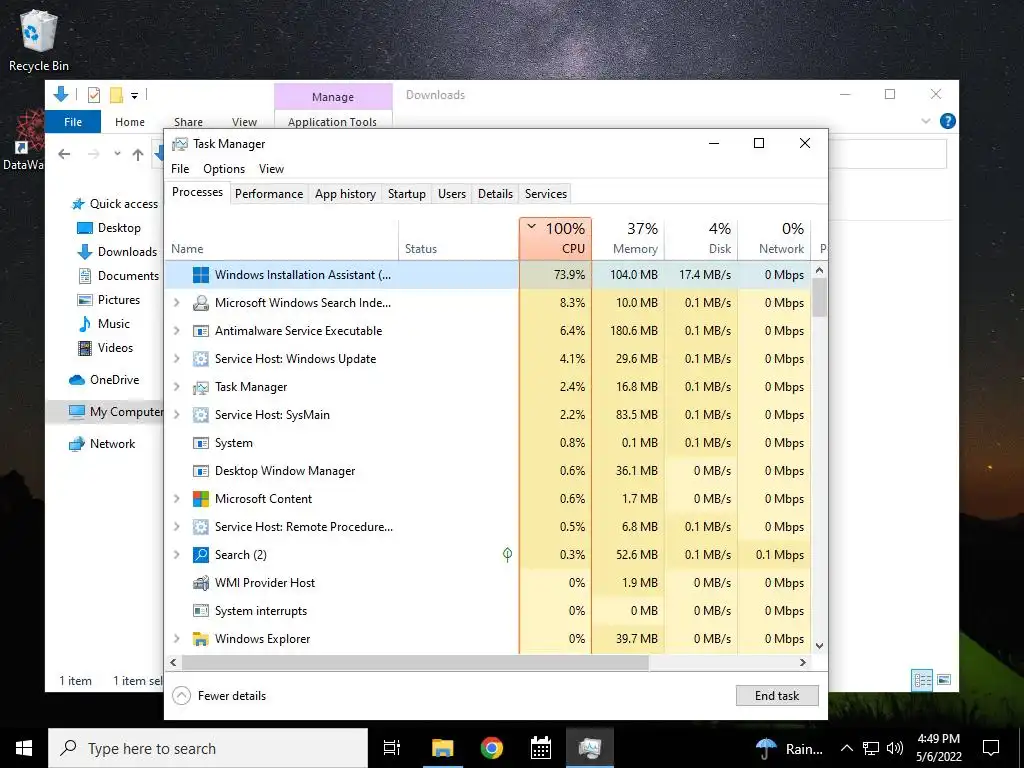Sort by the Disk column header
Viewport: 1024px width, 768px height.
tap(701, 238)
